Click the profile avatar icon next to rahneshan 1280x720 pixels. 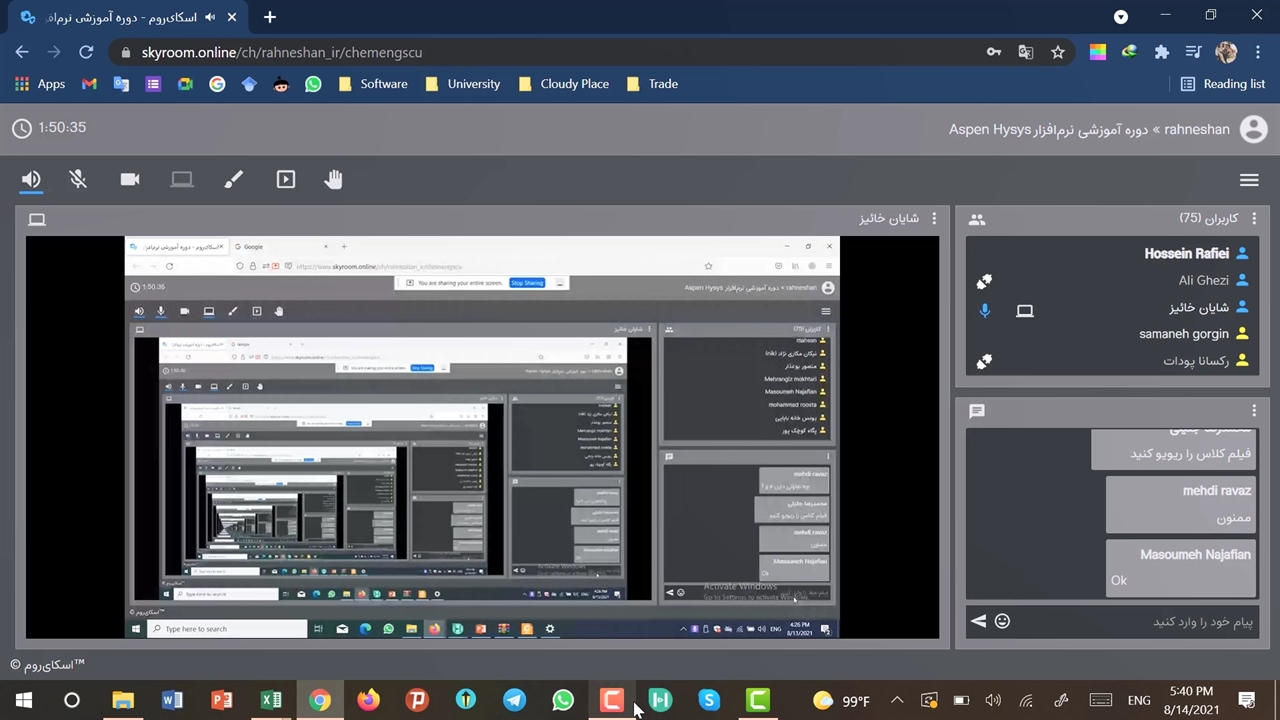click(x=1253, y=129)
